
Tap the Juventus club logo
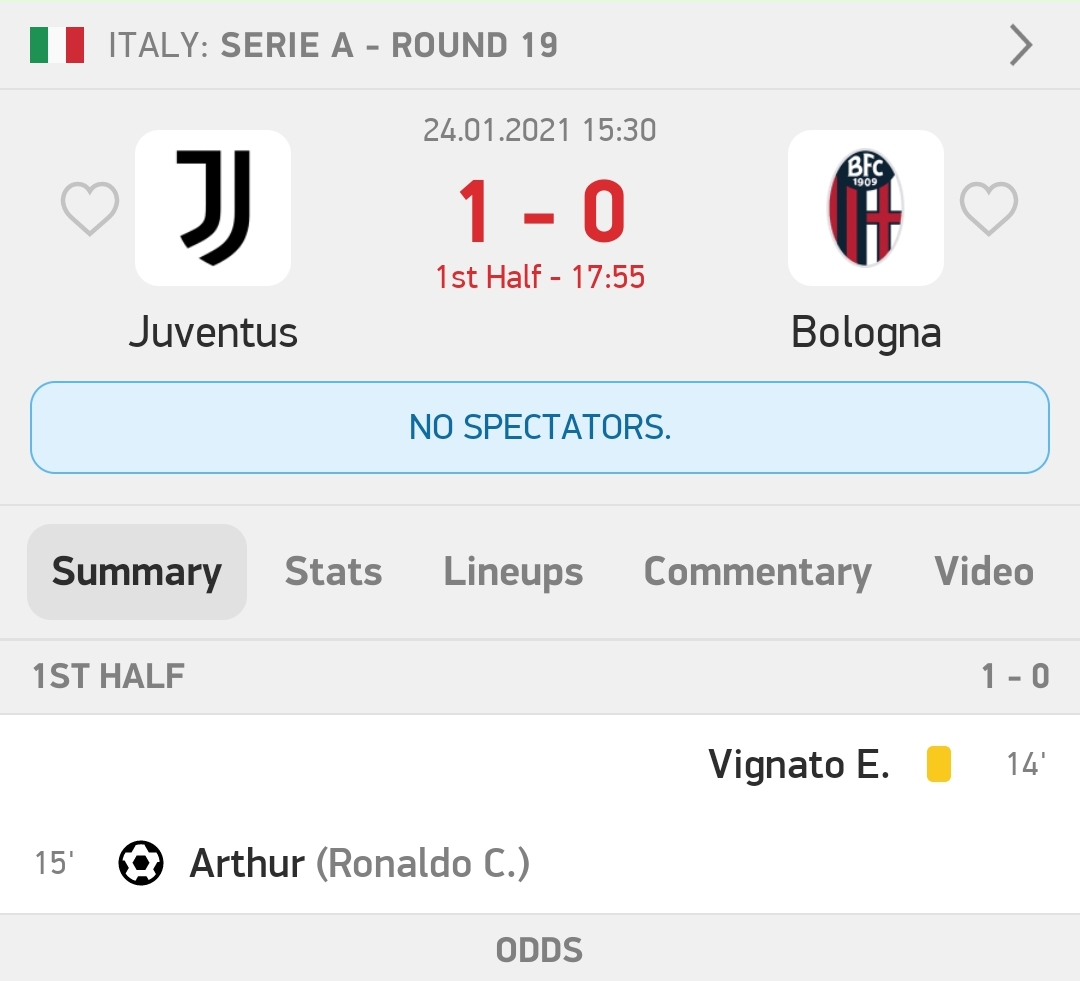click(x=213, y=208)
